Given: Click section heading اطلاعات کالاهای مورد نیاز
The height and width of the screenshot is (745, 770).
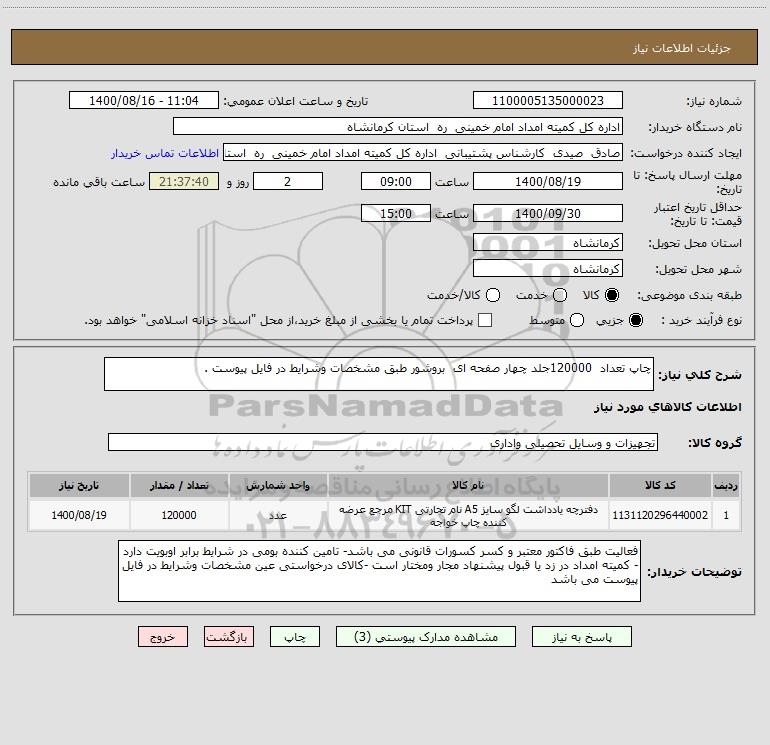Looking at the screenshot, I should 668,407.
